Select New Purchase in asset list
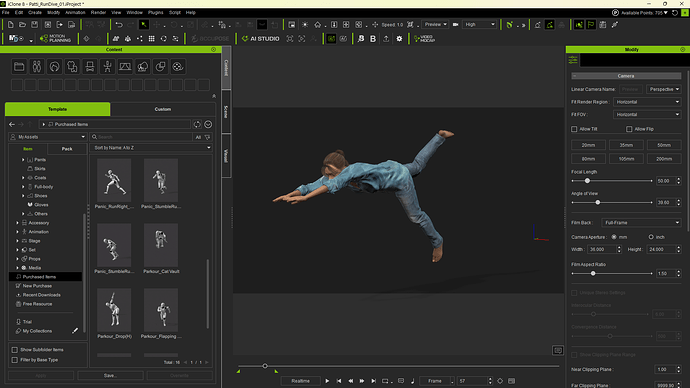Screen dimensions: 690x388 pos(37,286)
